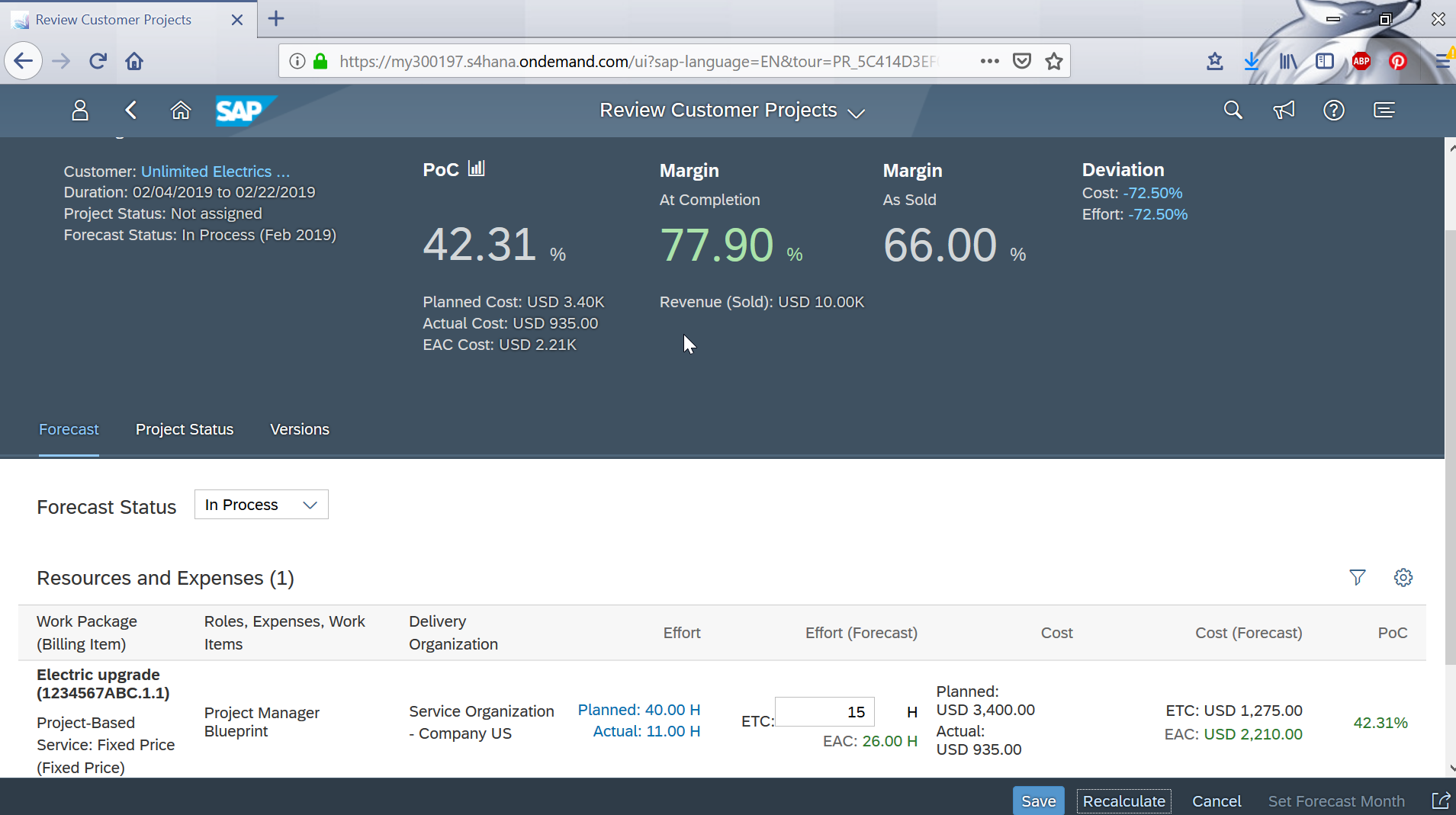This screenshot has width=1456, height=815.
Task: Click the Recalculate button
Action: (1123, 801)
